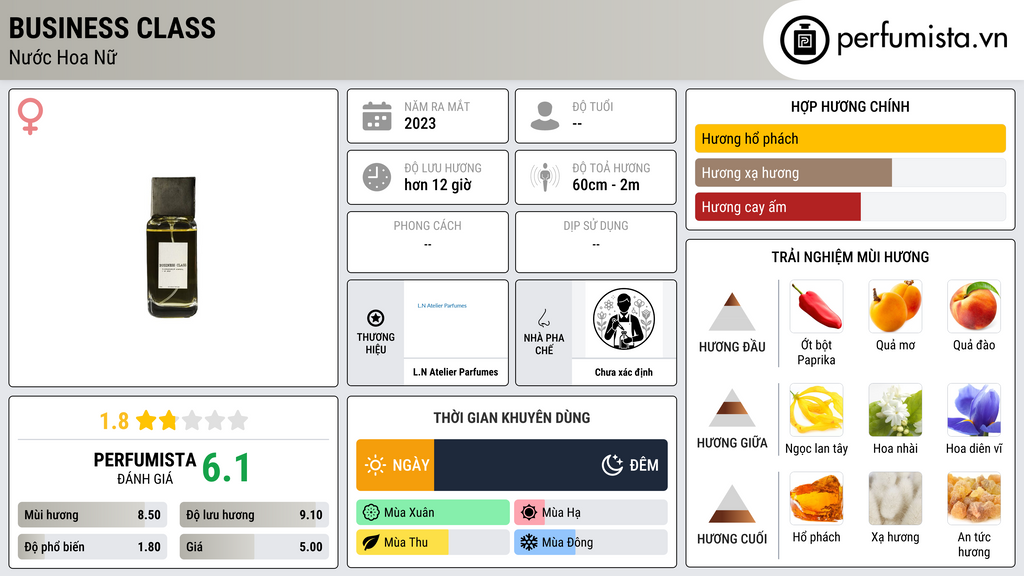This screenshot has width=1024, height=576.
Task: Click the Nước Hoa Nữ subtitle
Action: tap(63, 57)
